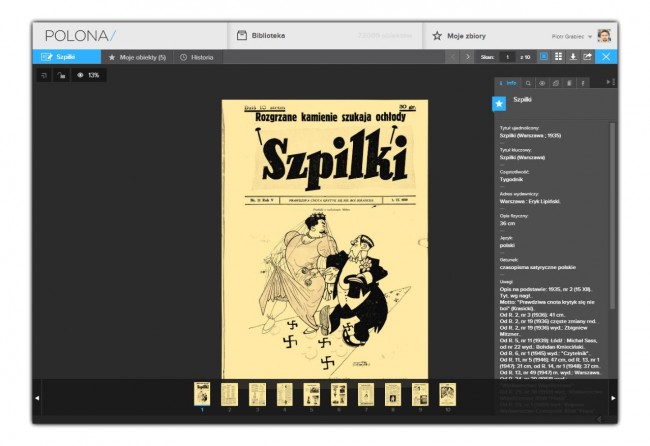
Task: Select thumbnail of page 8
Action: [x=393, y=394]
